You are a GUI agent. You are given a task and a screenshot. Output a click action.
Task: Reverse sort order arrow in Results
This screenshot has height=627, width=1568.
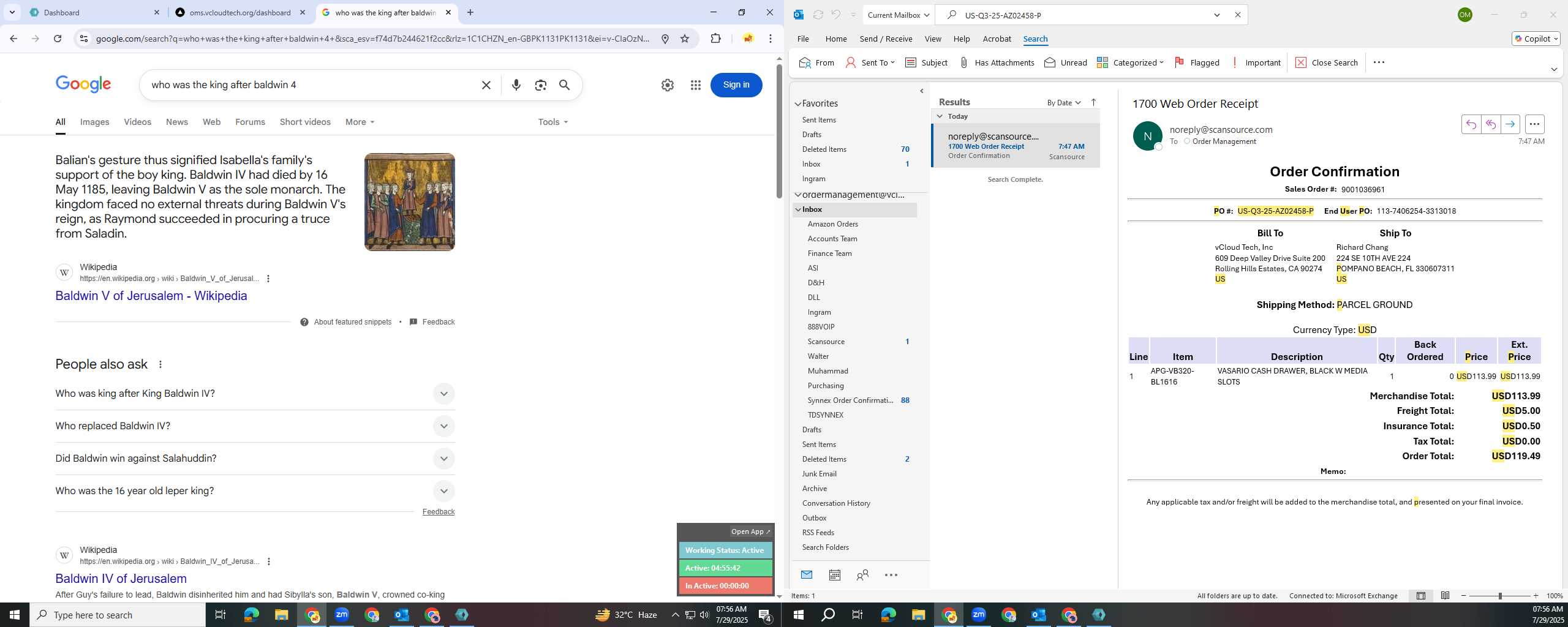coord(1093,102)
